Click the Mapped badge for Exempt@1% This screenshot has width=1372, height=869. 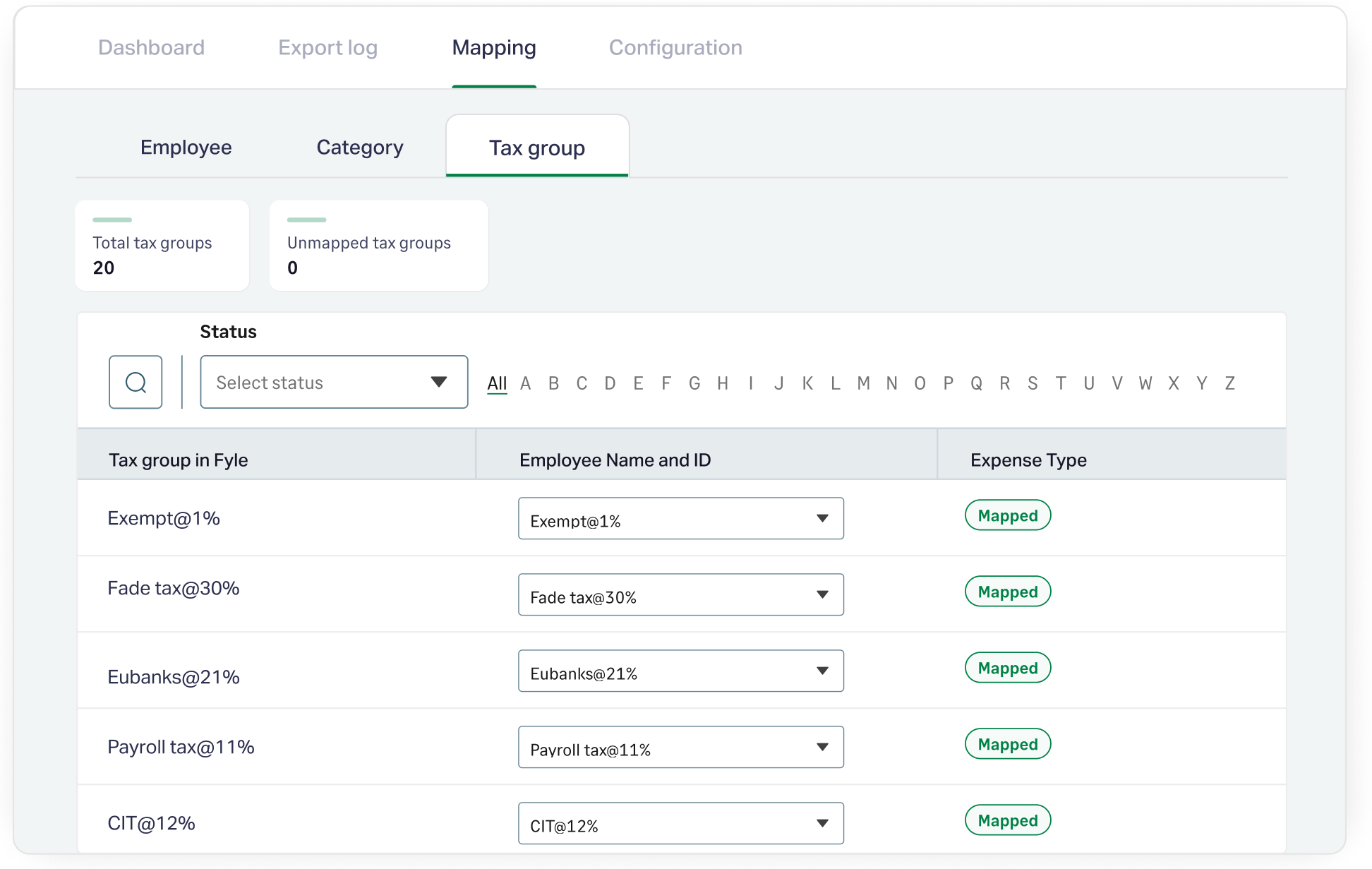1007,515
